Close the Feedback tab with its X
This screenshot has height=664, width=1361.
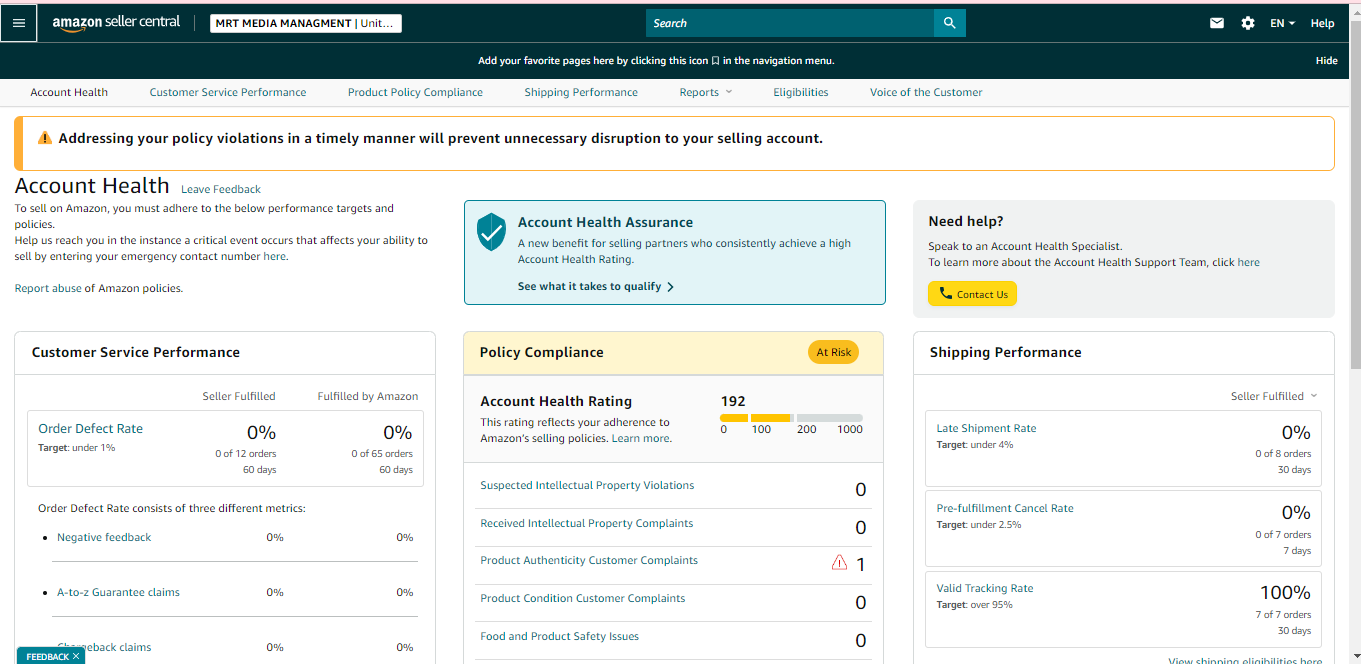click(77, 657)
